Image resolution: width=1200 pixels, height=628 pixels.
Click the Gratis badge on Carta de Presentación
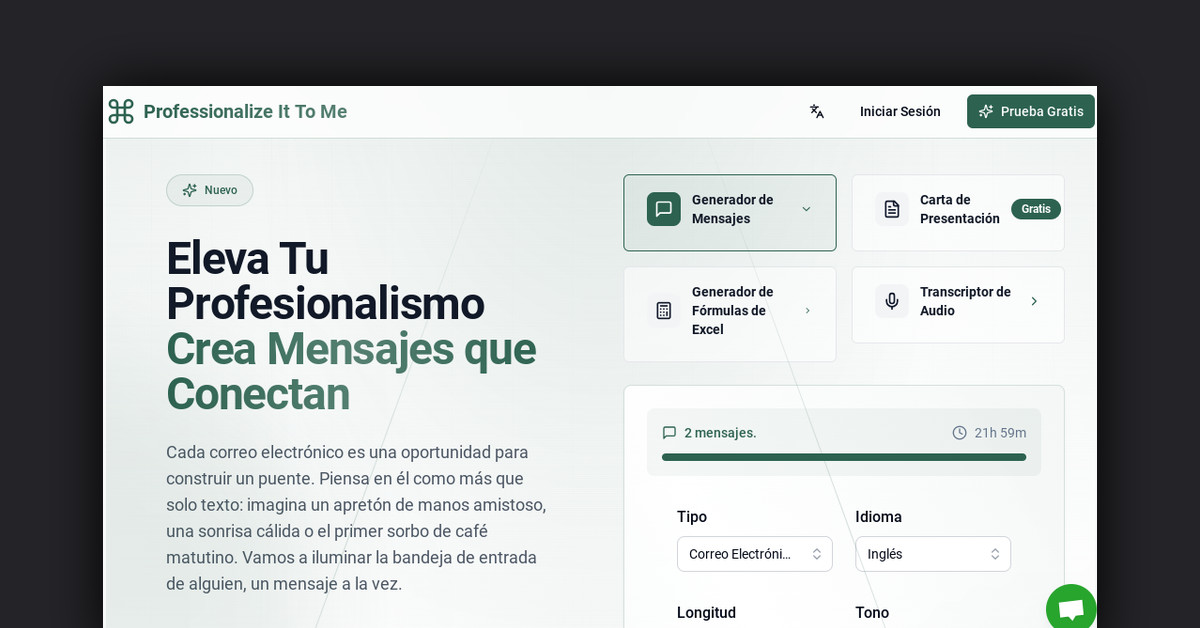point(1035,209)
